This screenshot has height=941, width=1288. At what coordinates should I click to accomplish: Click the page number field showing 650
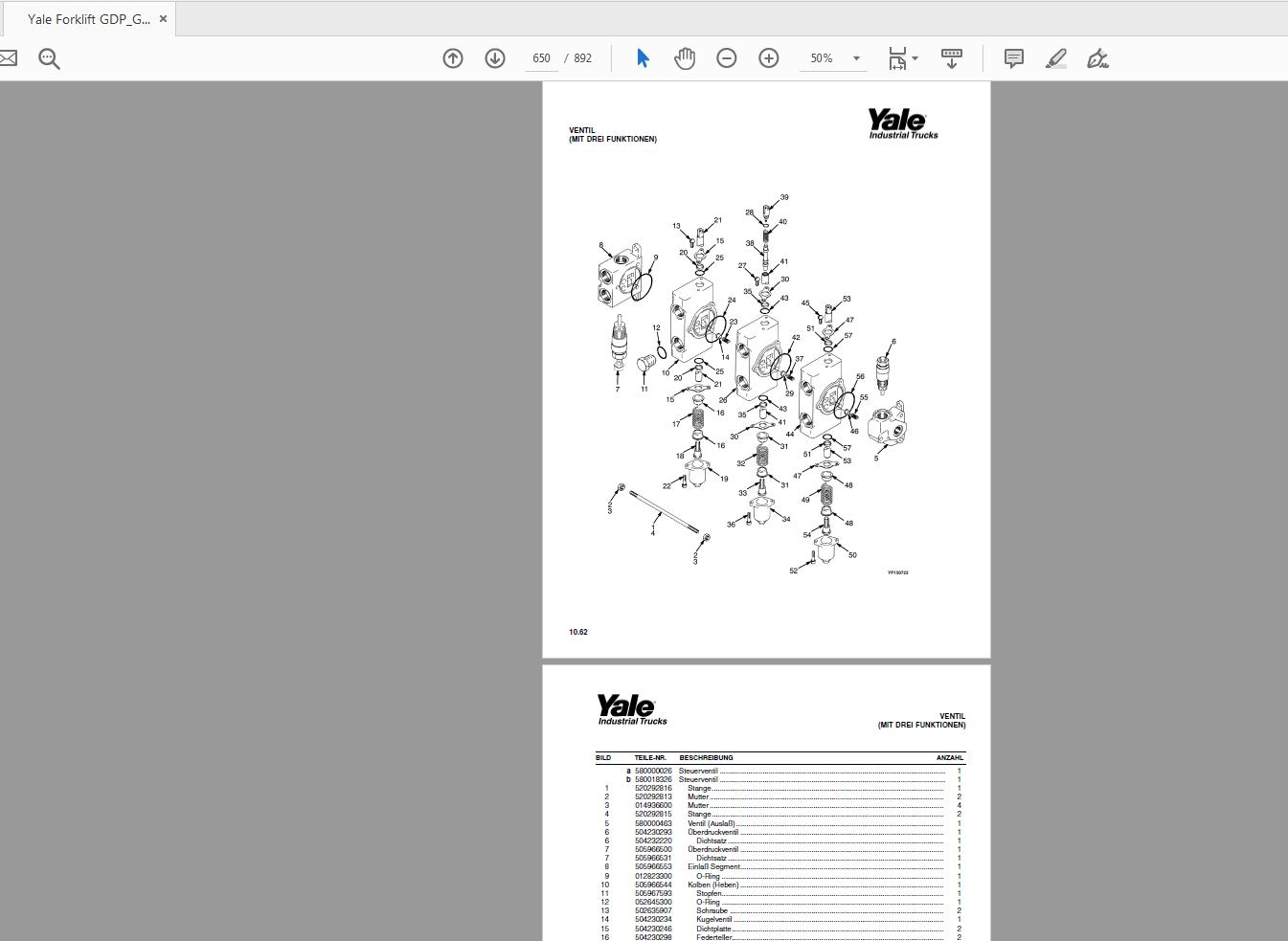pos(541,58)
